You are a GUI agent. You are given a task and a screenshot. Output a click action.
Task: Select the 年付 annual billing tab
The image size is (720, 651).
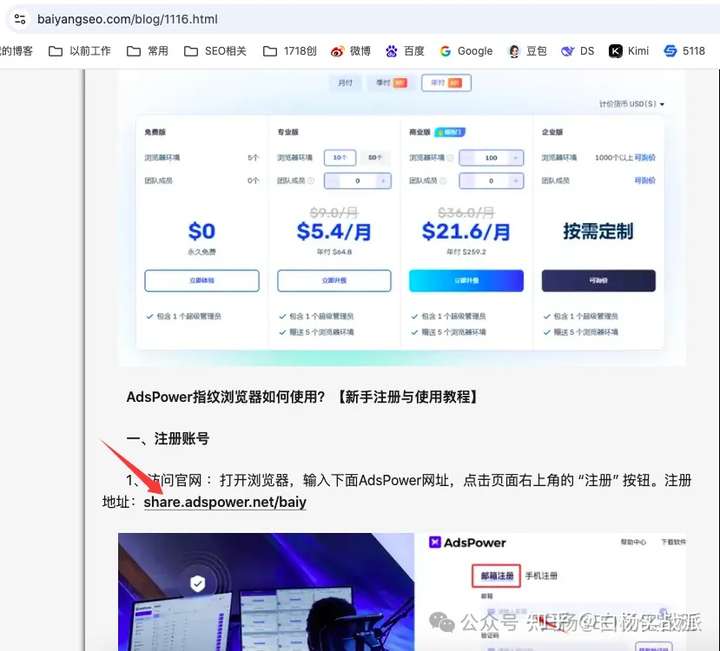tap(446, 83)
